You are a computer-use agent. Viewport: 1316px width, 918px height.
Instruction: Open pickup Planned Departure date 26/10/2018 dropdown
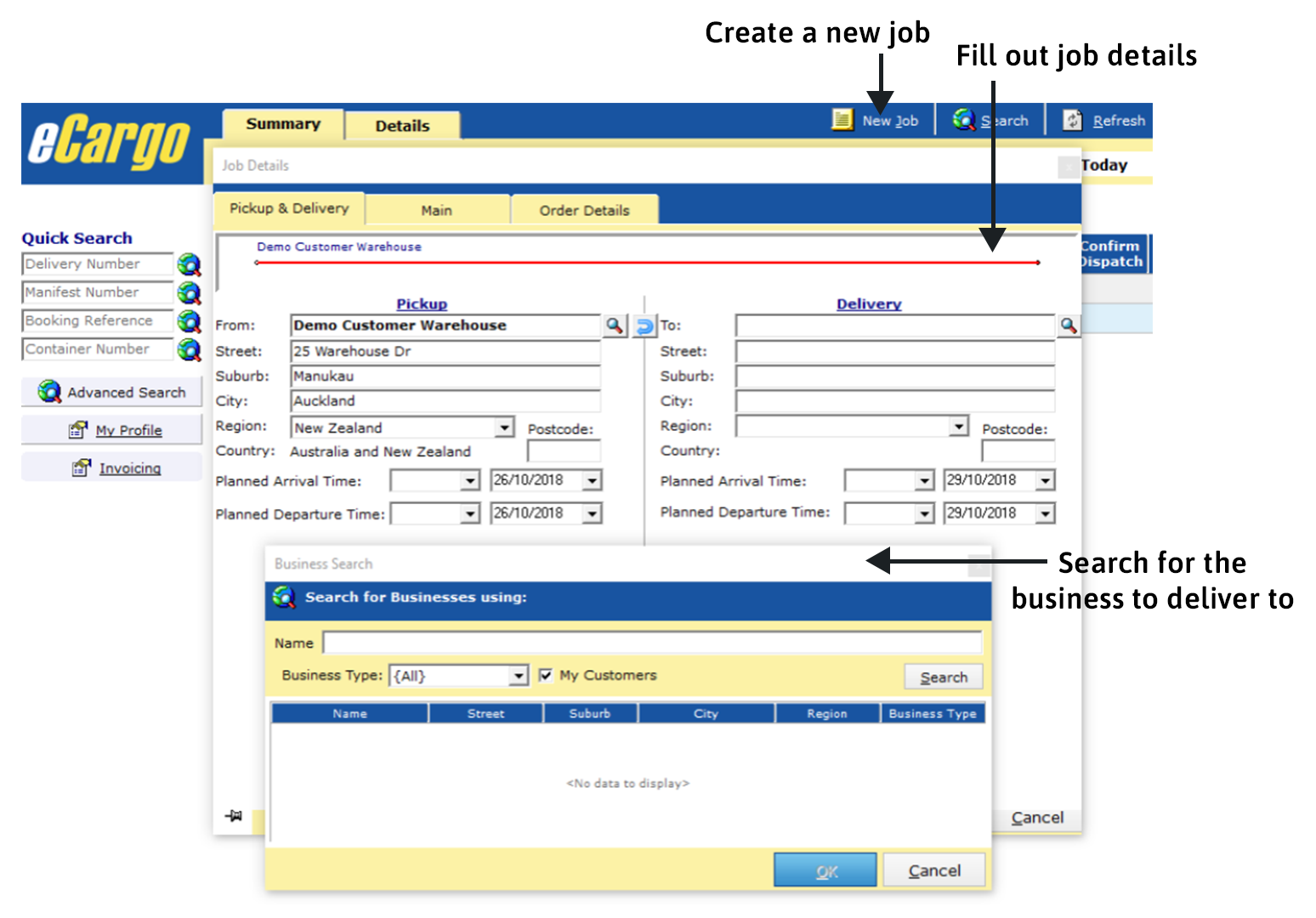click(x=593, y=514)
